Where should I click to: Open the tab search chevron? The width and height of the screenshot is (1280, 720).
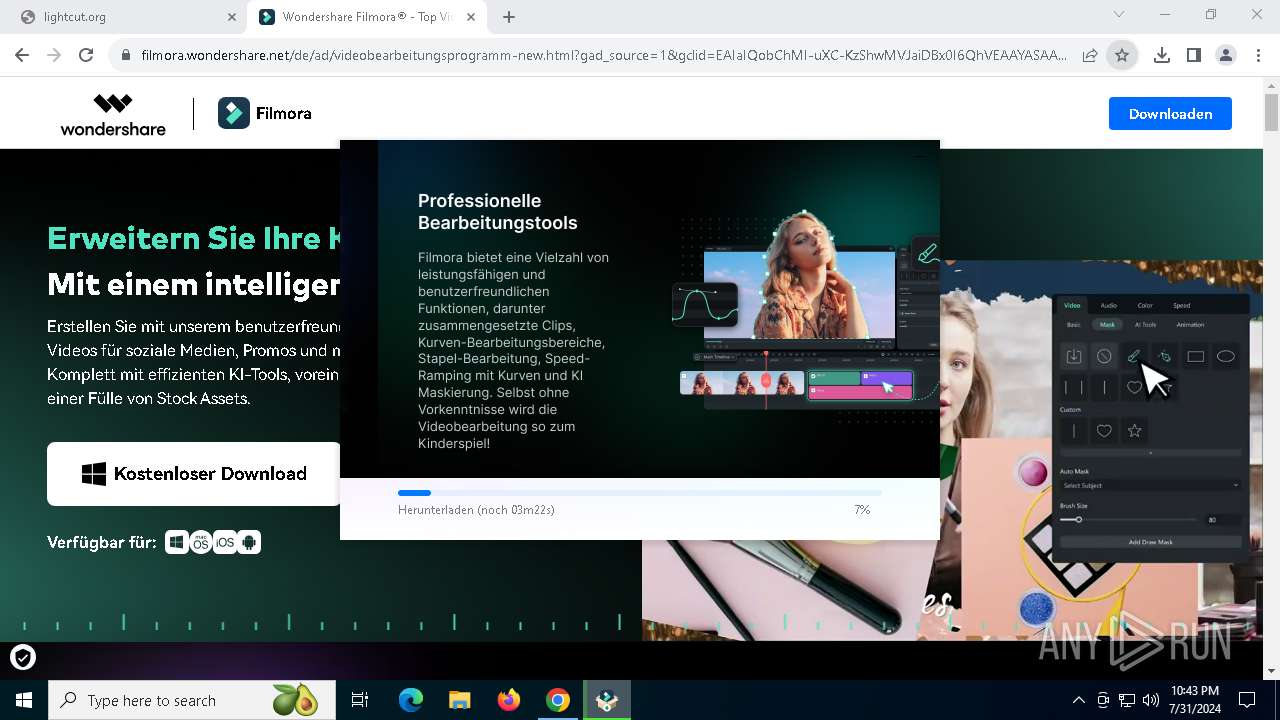click(x=1119, y=15)
